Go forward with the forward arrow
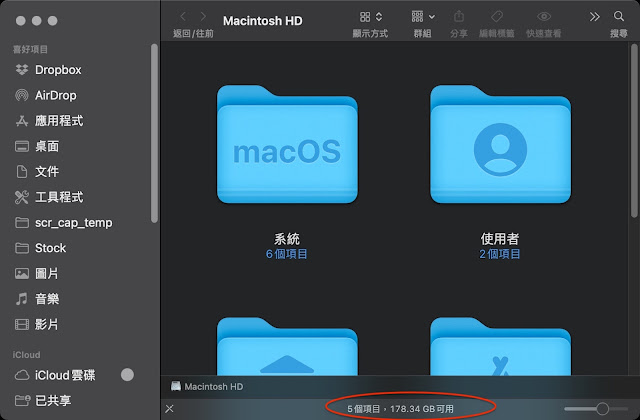The width and height of the screenshot is (640, 420). pyautogui.click(x=203, y=16)
